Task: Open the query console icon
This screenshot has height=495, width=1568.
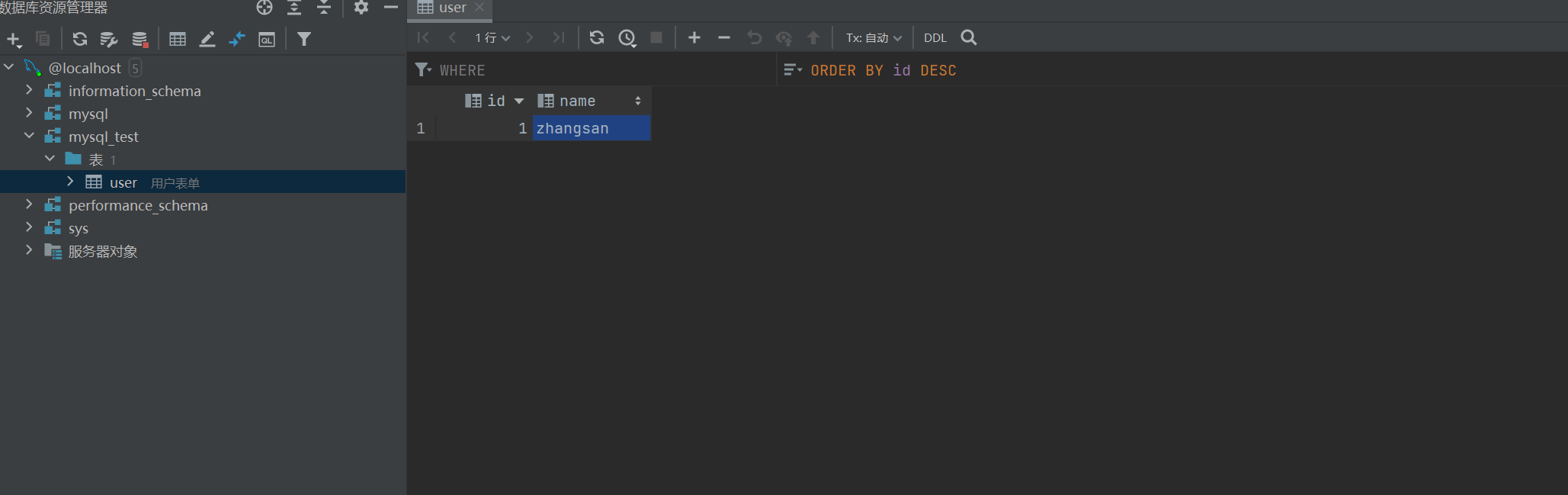Action: point(267,40)
